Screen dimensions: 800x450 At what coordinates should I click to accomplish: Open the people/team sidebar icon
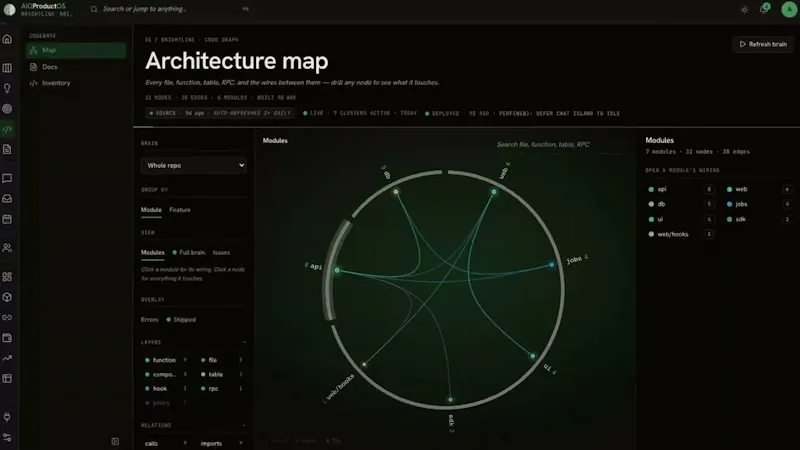[x=7, y=248]
